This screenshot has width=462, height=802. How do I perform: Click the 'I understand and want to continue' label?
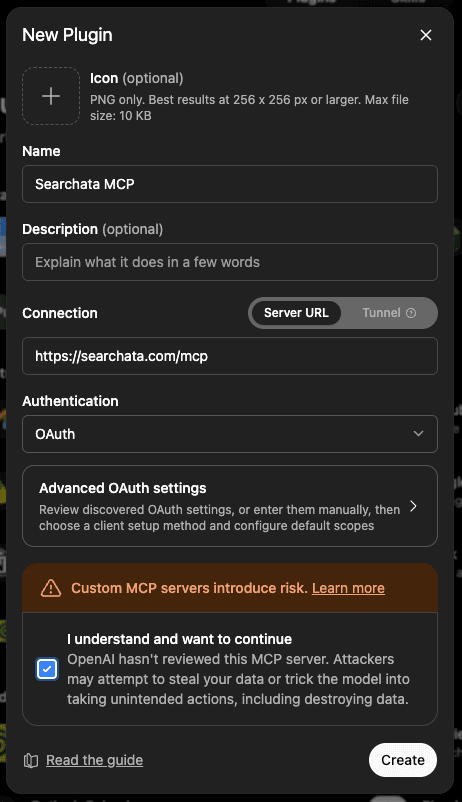[x=180, y=639]
